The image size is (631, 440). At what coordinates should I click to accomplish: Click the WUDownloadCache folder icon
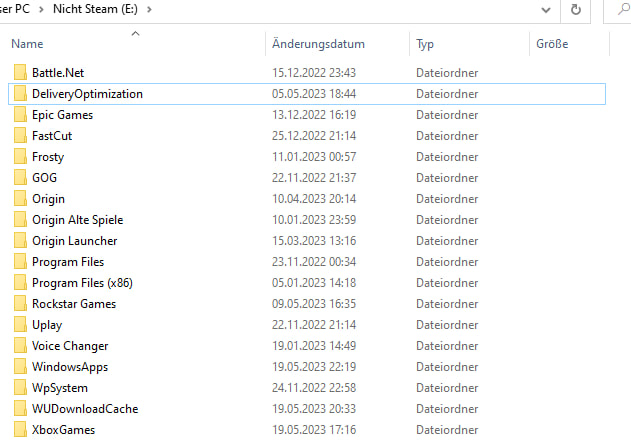(x=20, y=409)
